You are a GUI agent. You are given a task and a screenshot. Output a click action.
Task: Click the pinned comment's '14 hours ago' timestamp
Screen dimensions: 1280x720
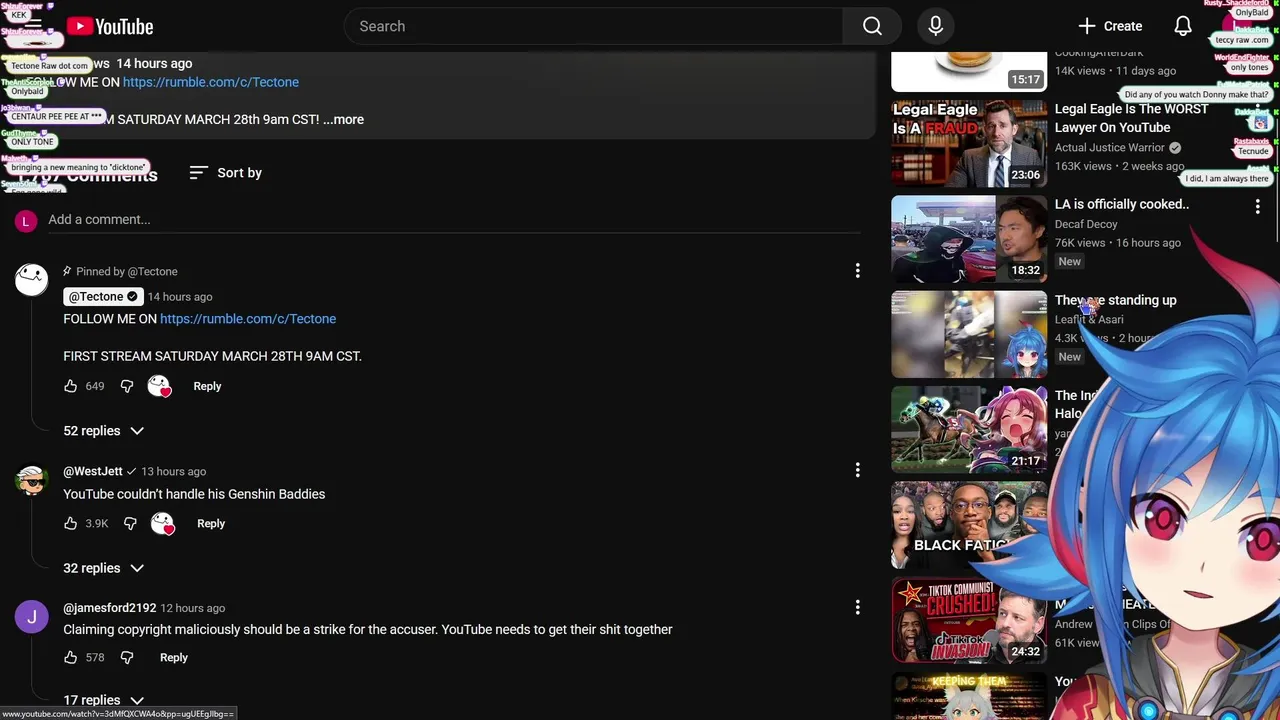pos(180,297)
